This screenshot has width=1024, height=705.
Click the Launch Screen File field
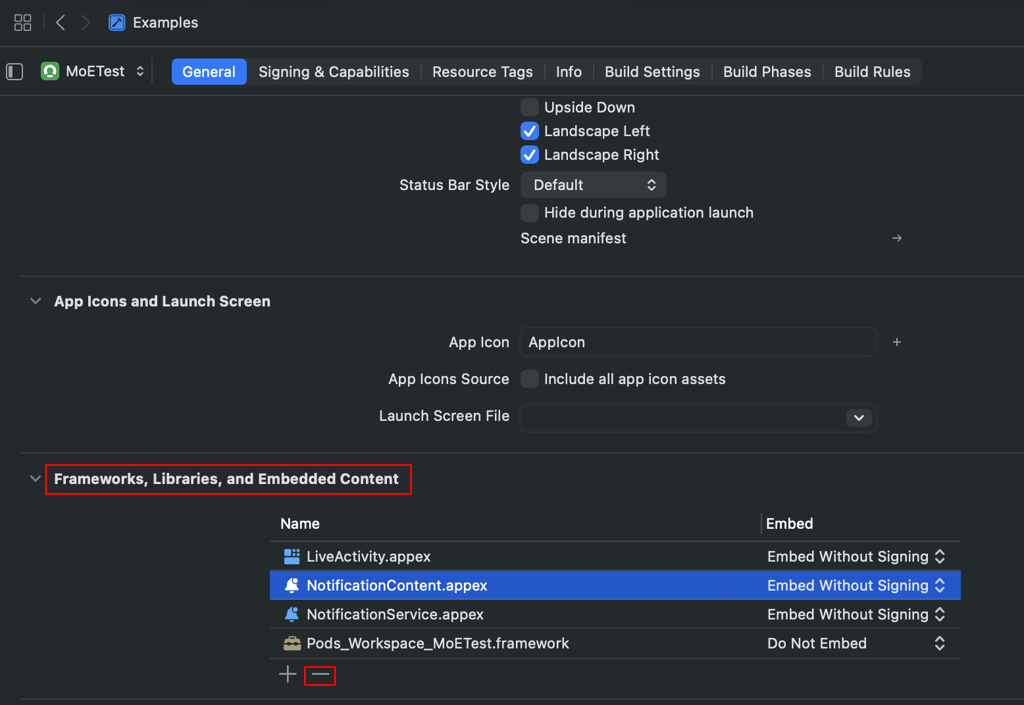[698, 418]
